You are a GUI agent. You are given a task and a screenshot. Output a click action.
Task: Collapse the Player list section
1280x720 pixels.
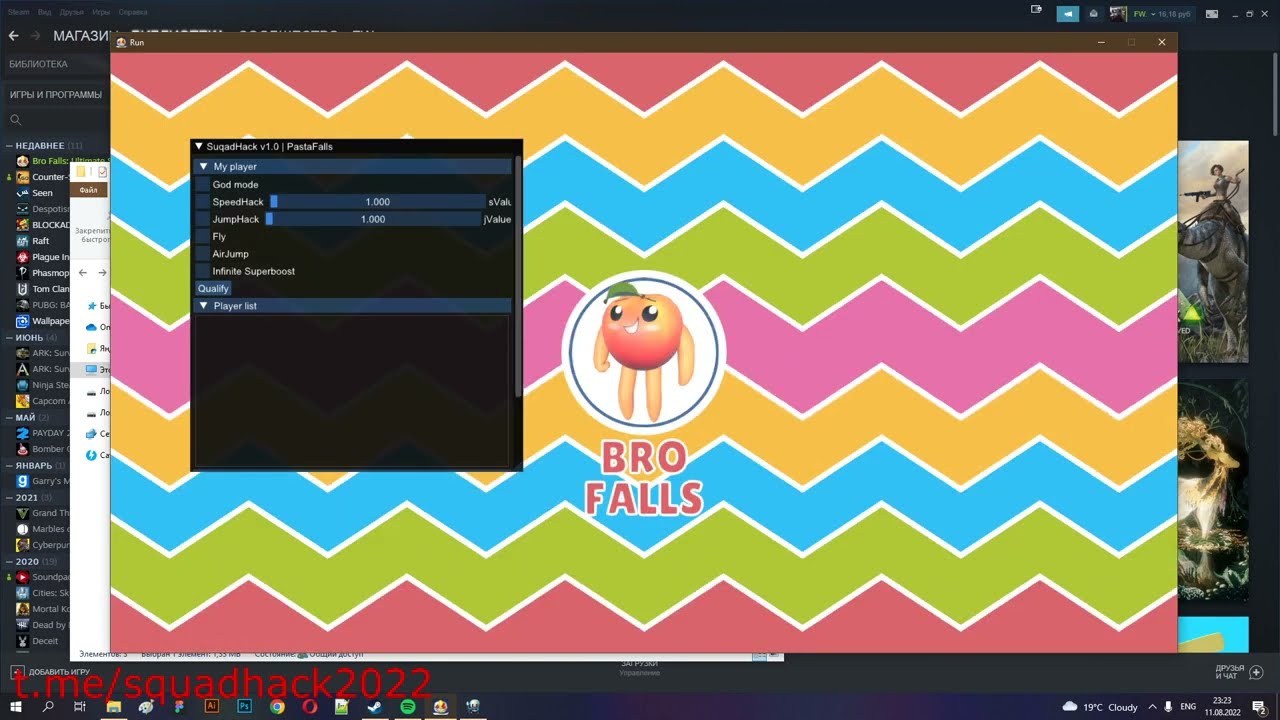(204, 306)
